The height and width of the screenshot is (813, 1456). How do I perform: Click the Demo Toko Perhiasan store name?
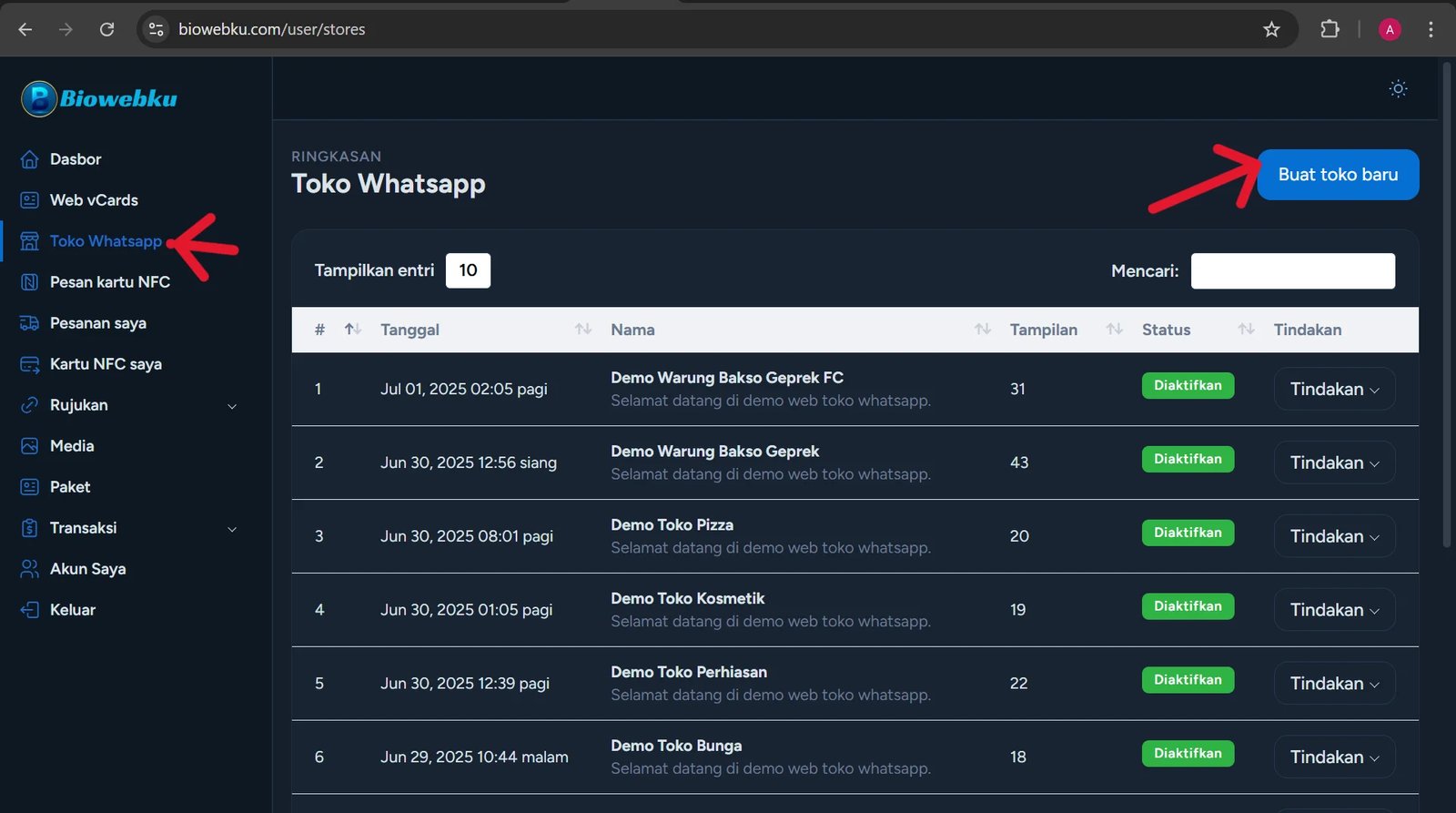[689, 672]
